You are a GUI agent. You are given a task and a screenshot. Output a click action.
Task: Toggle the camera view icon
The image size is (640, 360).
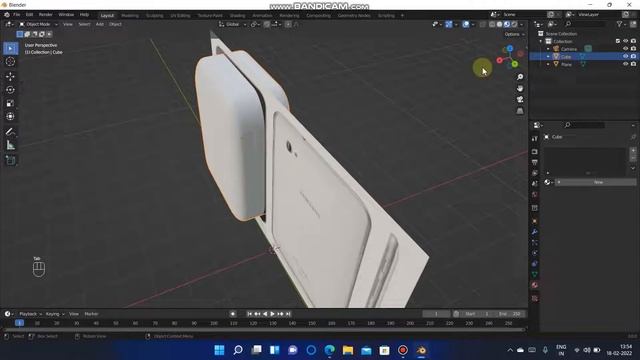coord(520,100)
